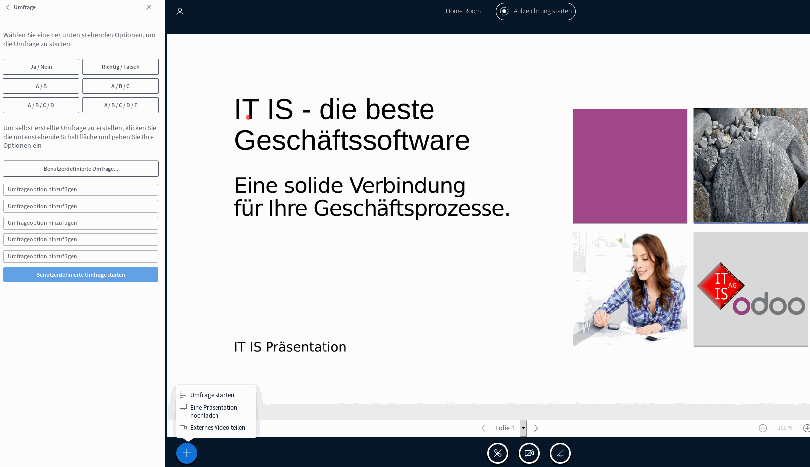Click the purple square on the slide

tap(630, 166)
